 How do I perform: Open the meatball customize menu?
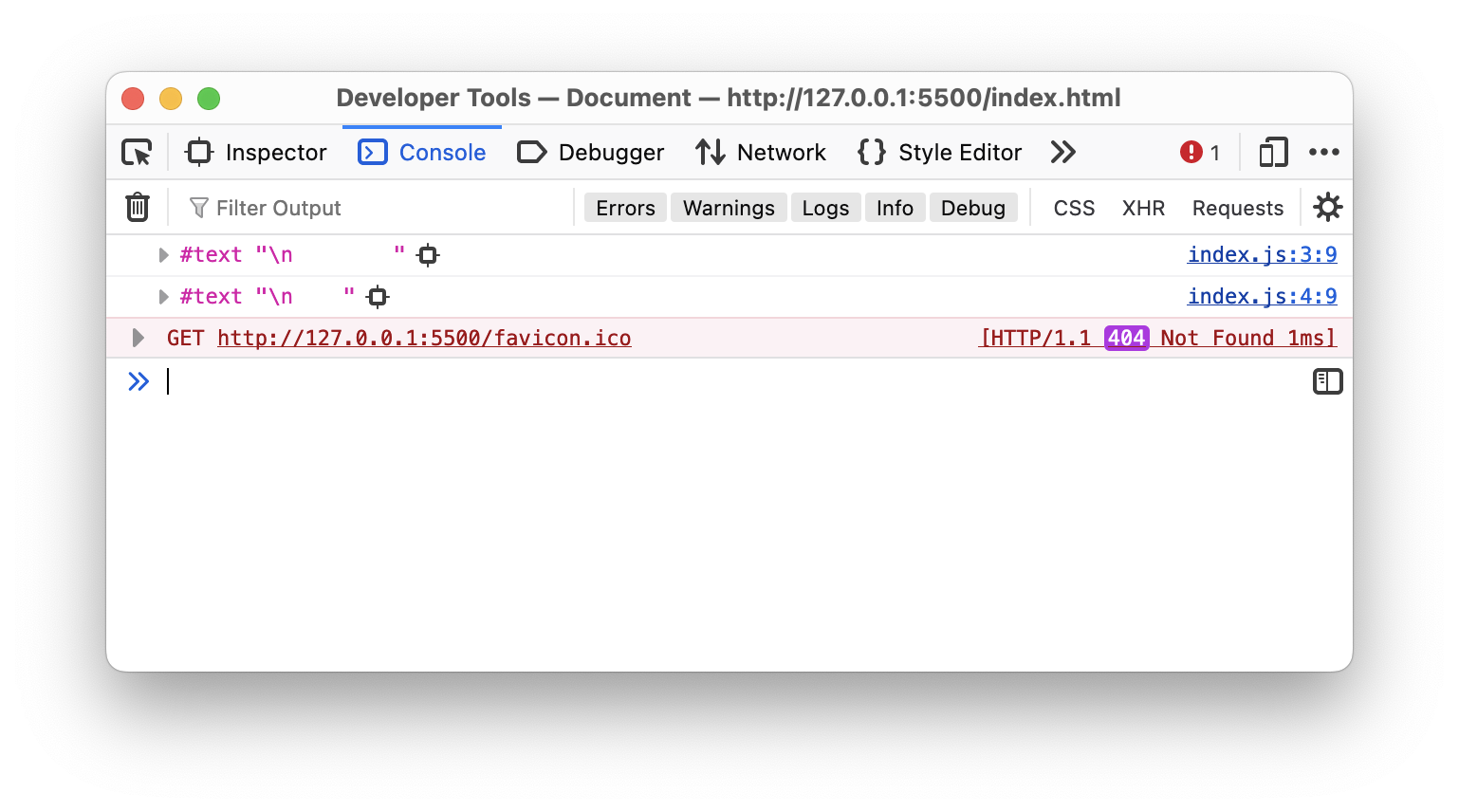(x=1325, y=152)
